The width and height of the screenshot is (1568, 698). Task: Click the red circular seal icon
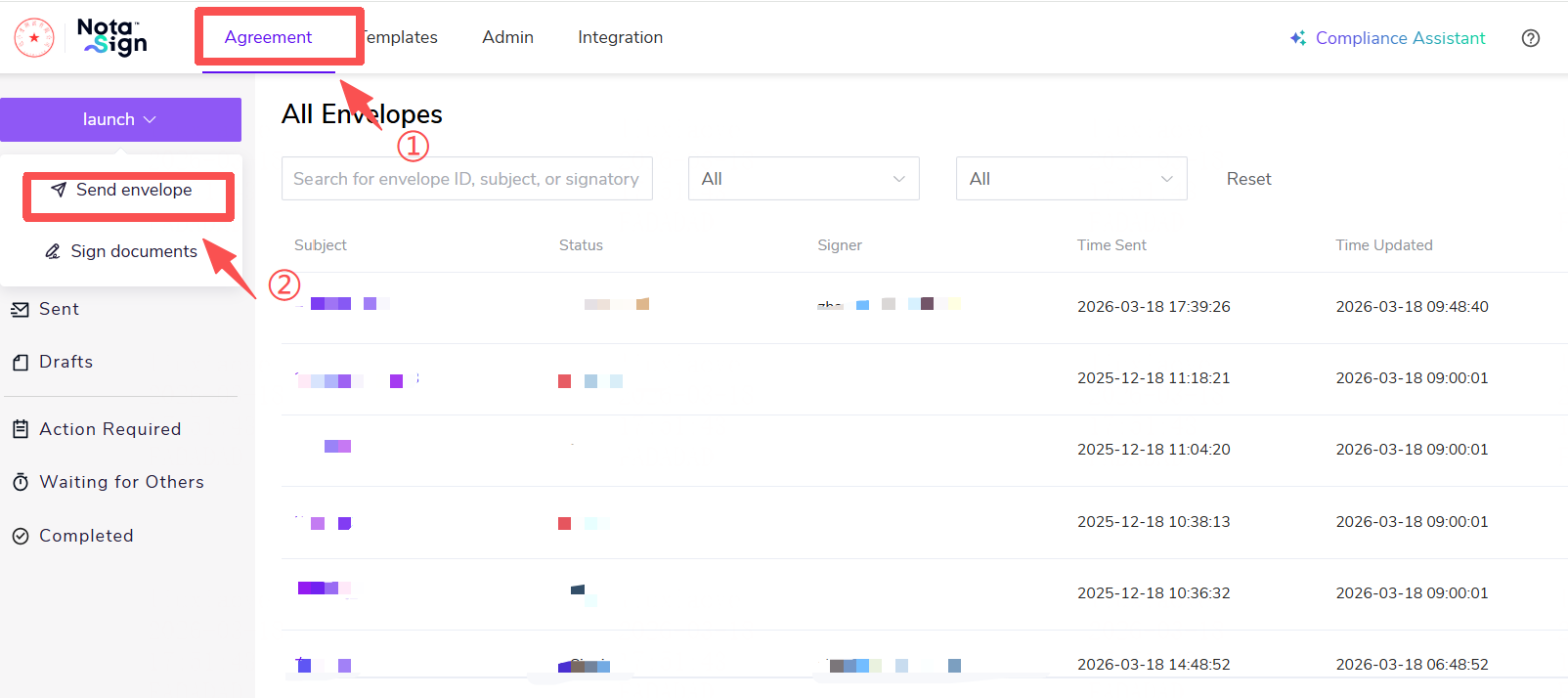tap(34, 38)
